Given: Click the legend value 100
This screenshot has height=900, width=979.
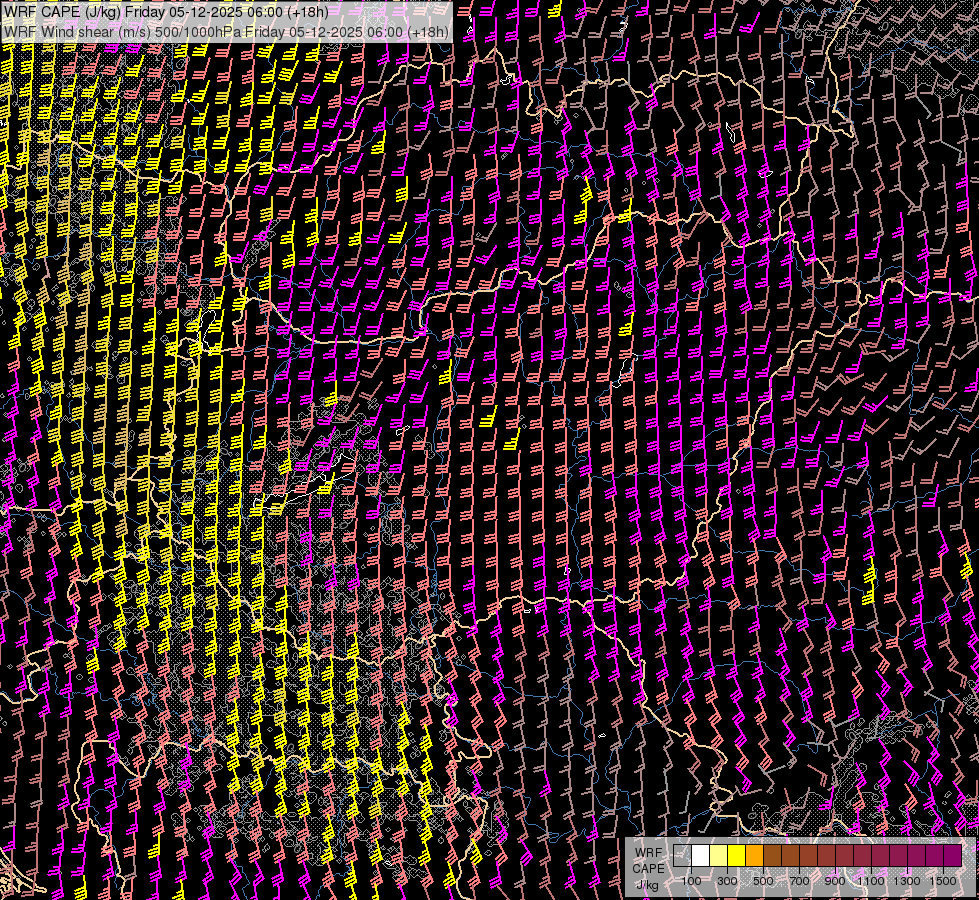Looking at the screenshot, I should 691,881.
